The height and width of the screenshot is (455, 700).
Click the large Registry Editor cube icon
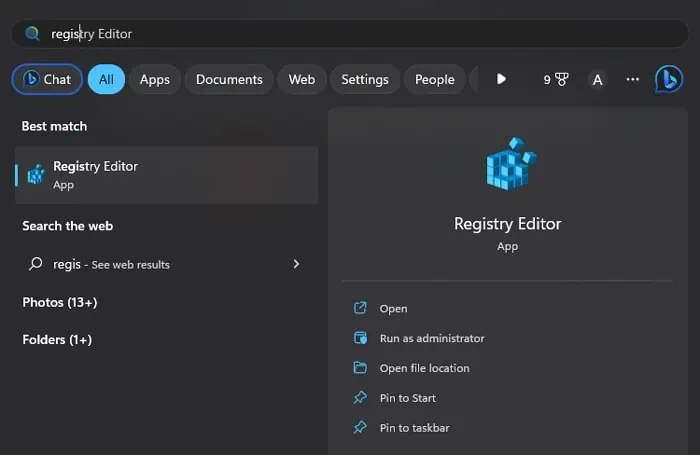coord(508,165)
